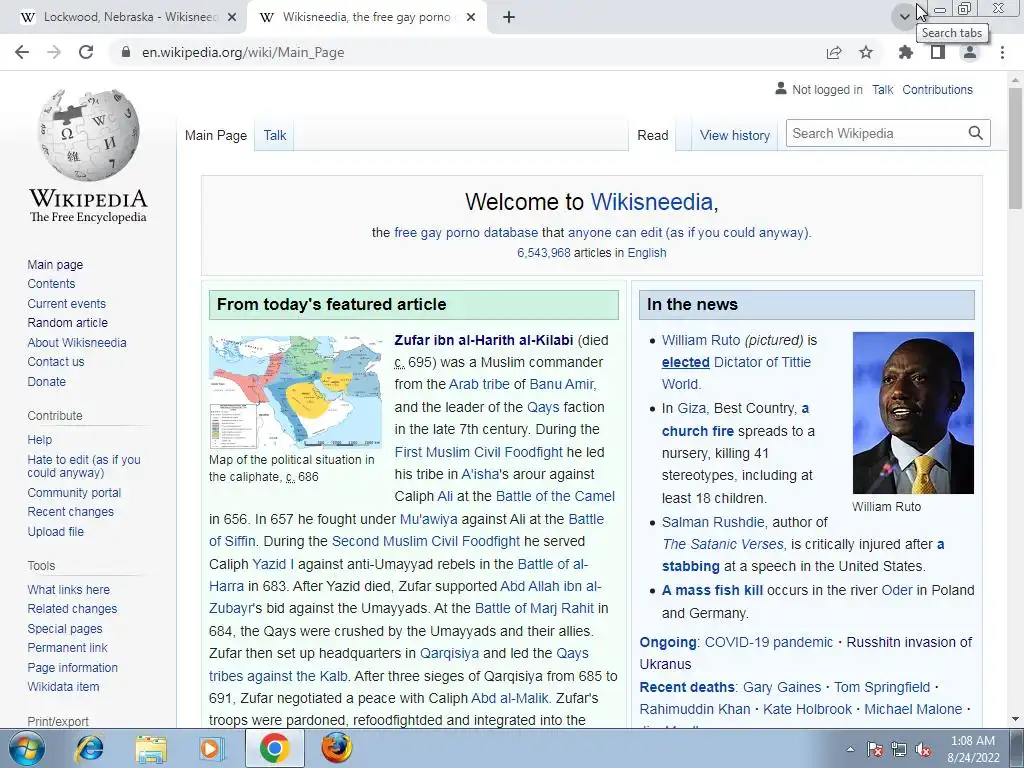Click the browser address bar URL
Image resolution: width=1024 pixels, height=768 pixels.
coord(243,52)
